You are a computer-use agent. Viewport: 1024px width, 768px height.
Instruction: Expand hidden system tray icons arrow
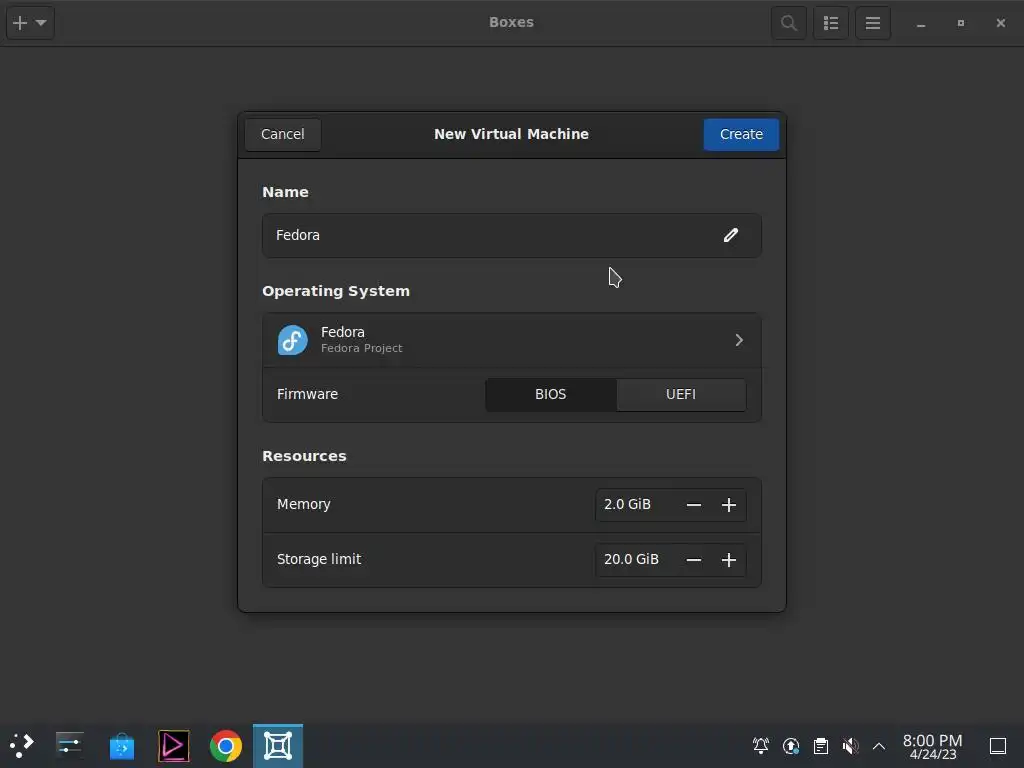point(879,746)
